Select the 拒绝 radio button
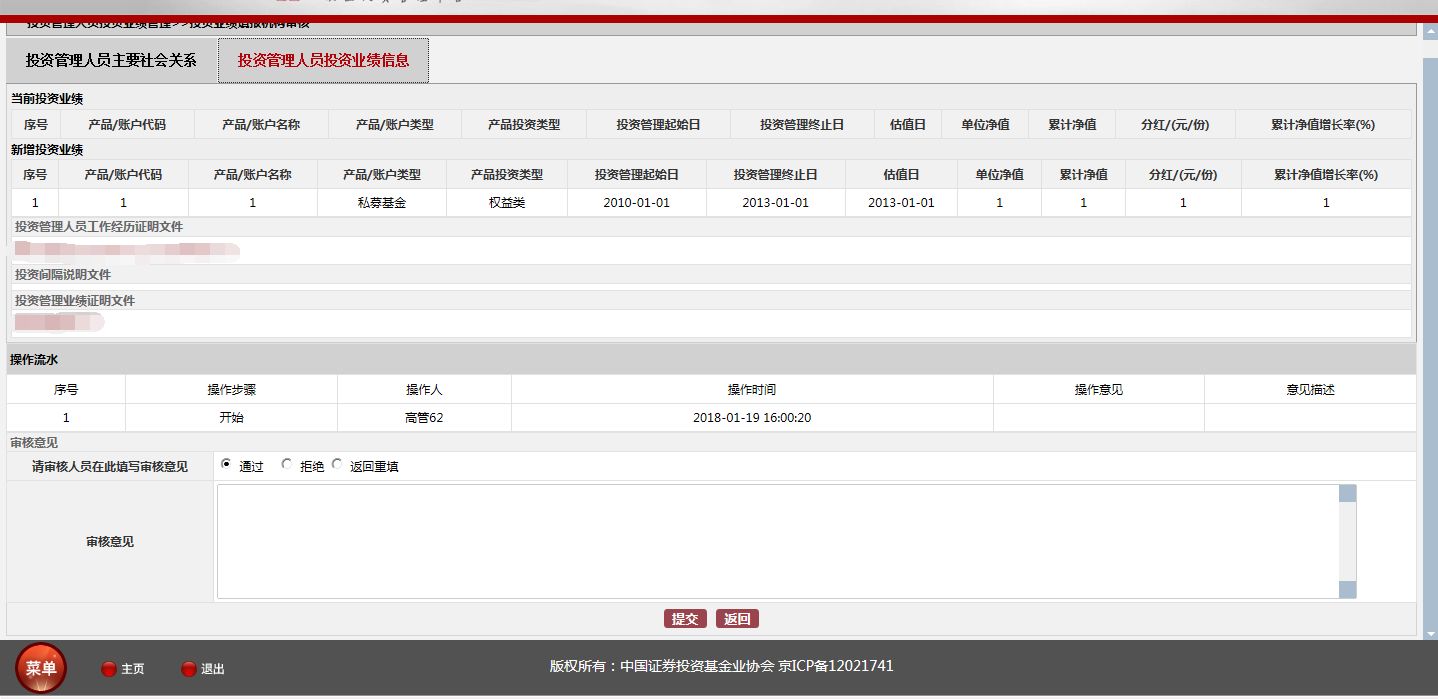1438x699 pixels. click(x=287, y=464)
